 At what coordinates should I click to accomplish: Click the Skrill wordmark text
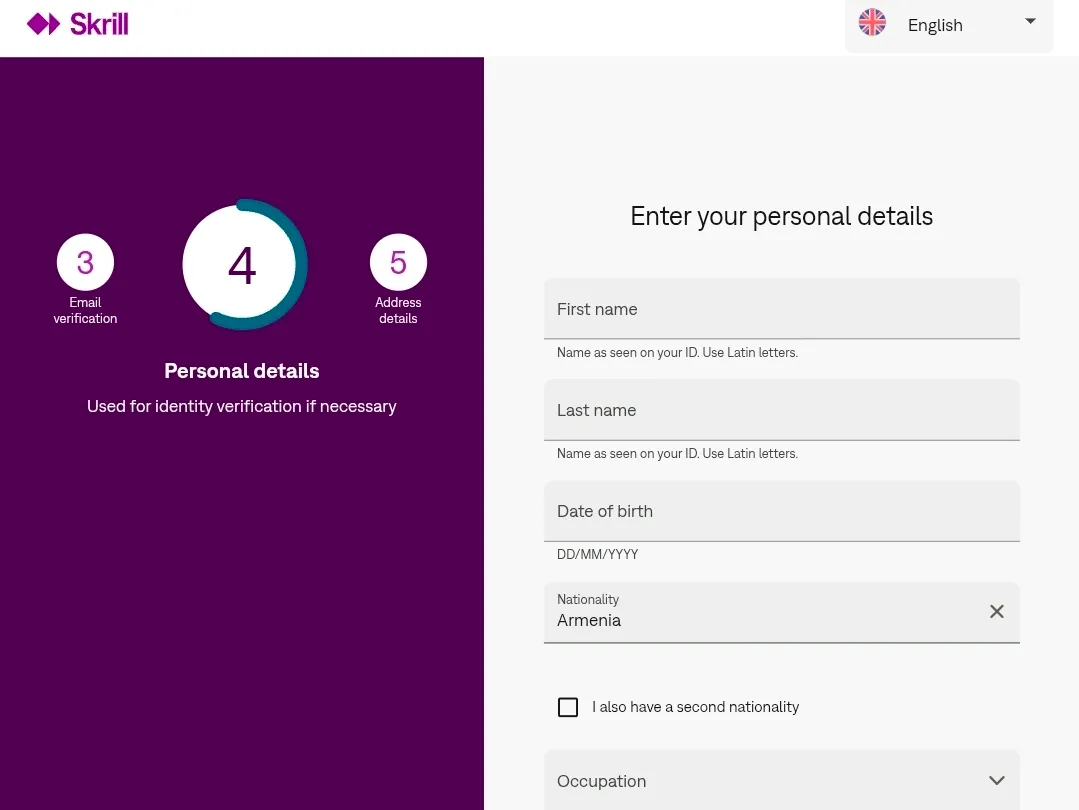(x=99, y=24)
